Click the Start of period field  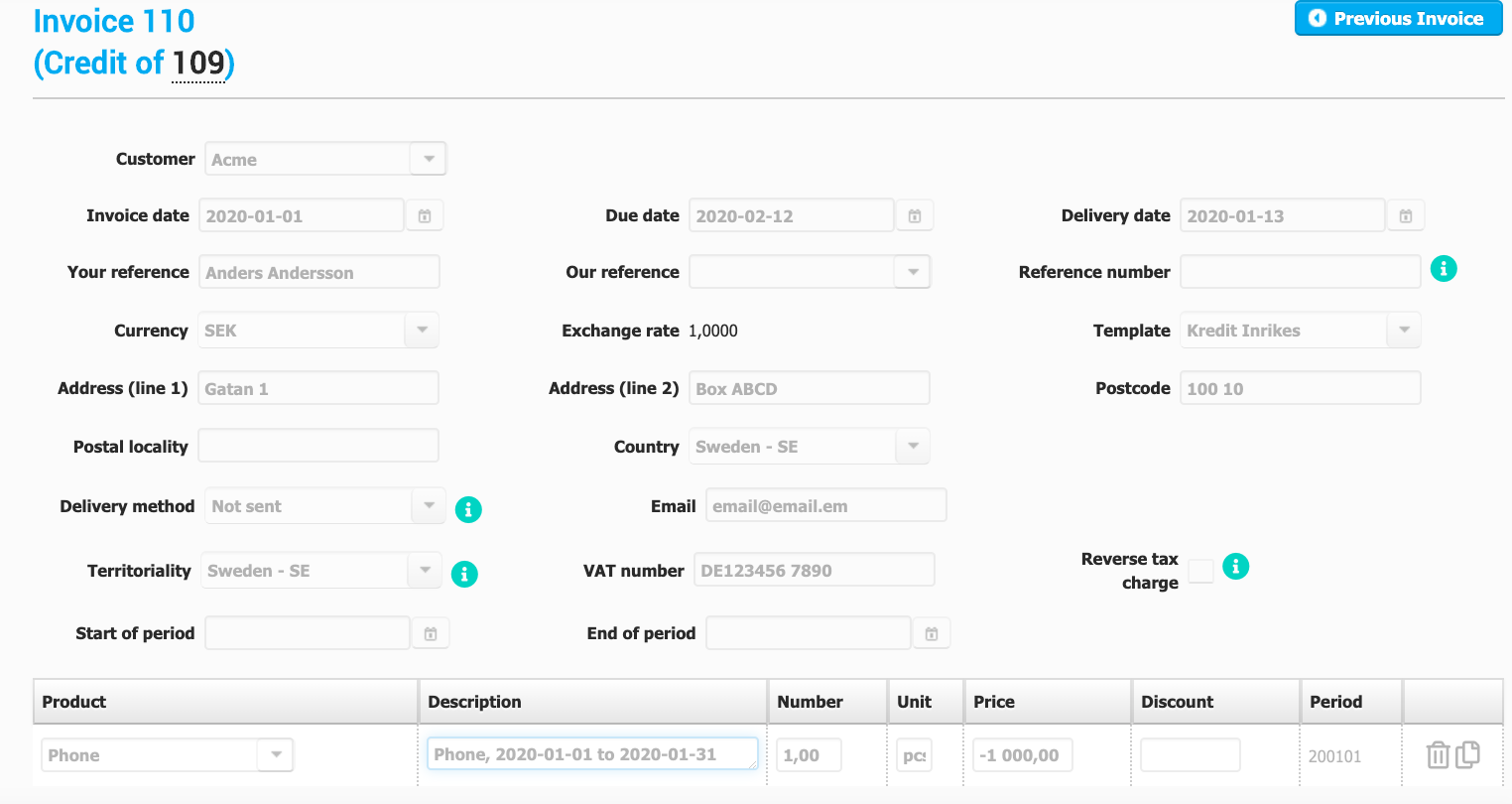[x=308, y=633]
